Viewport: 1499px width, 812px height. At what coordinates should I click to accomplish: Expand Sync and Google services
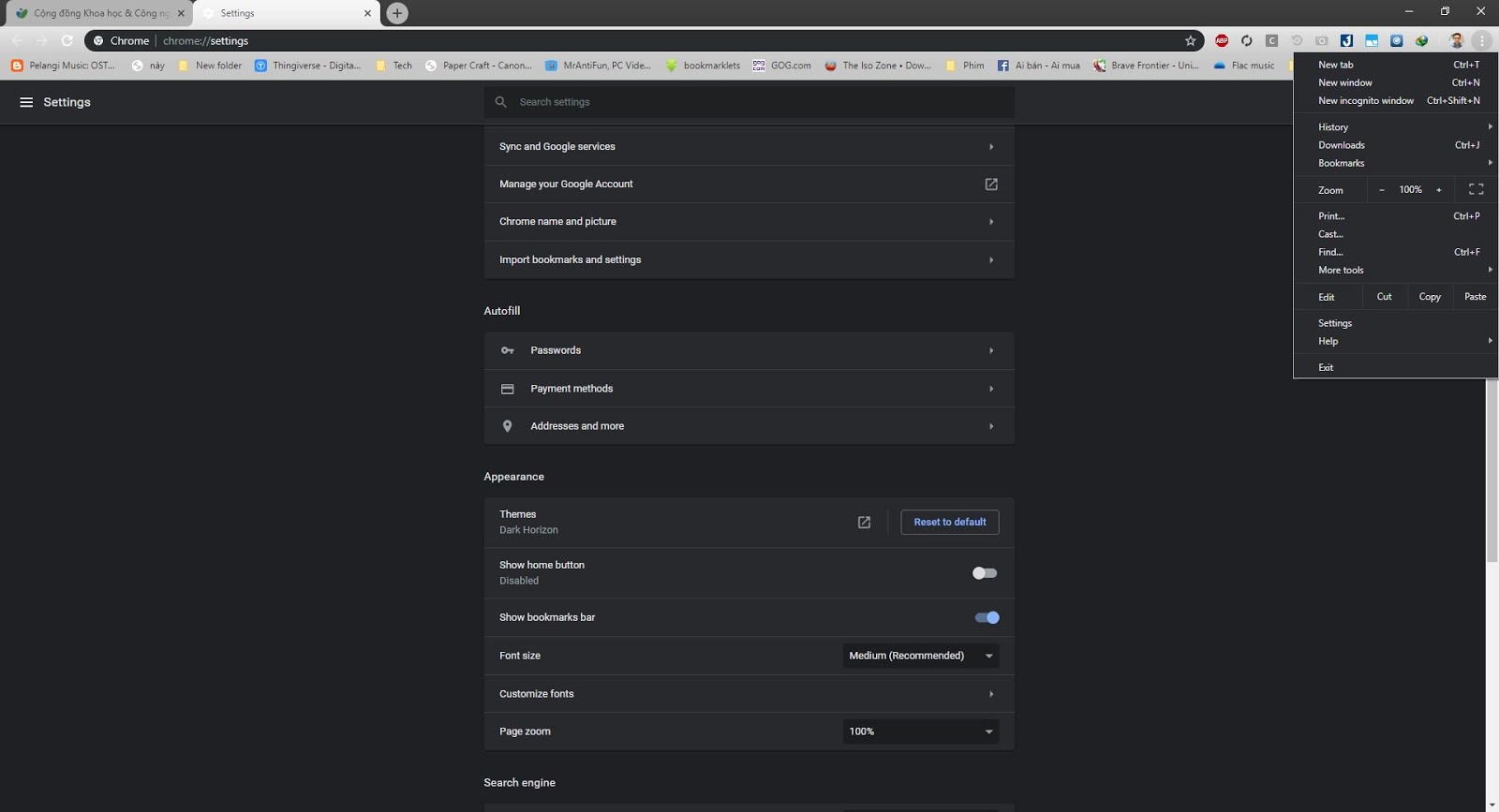pyautogui.click(x=749, y=147)
